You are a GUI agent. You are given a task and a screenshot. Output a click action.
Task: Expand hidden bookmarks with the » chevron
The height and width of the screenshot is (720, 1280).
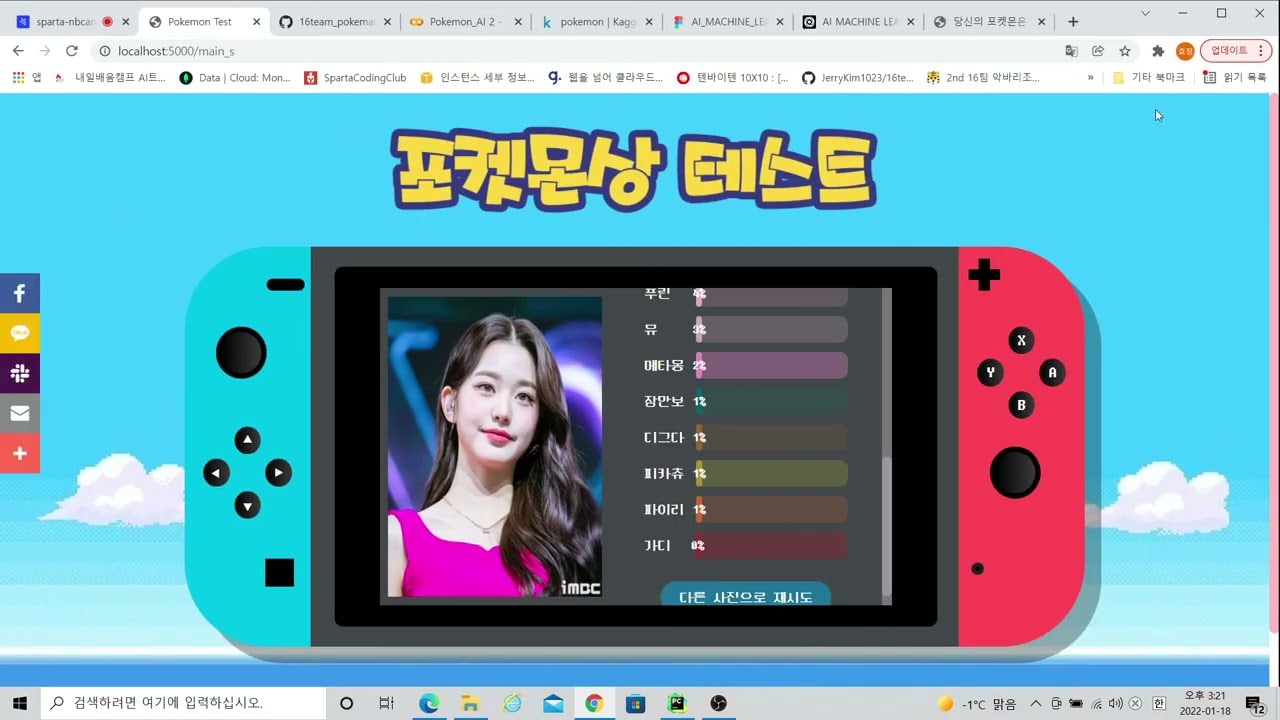(1090, 77)
